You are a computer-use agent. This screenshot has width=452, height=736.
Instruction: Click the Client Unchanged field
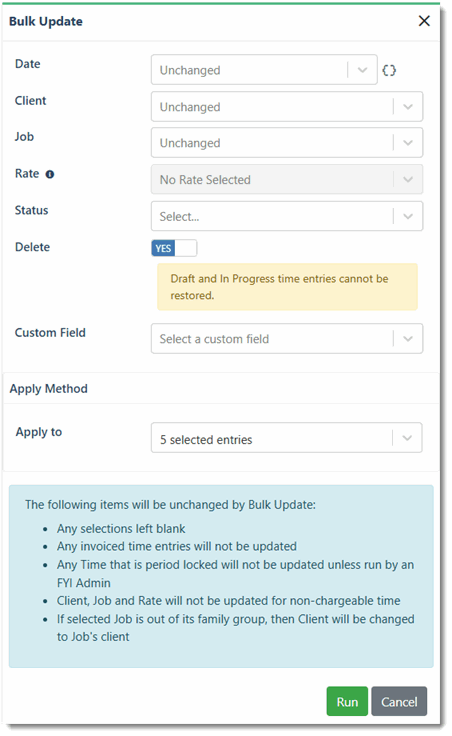[287, 107]
